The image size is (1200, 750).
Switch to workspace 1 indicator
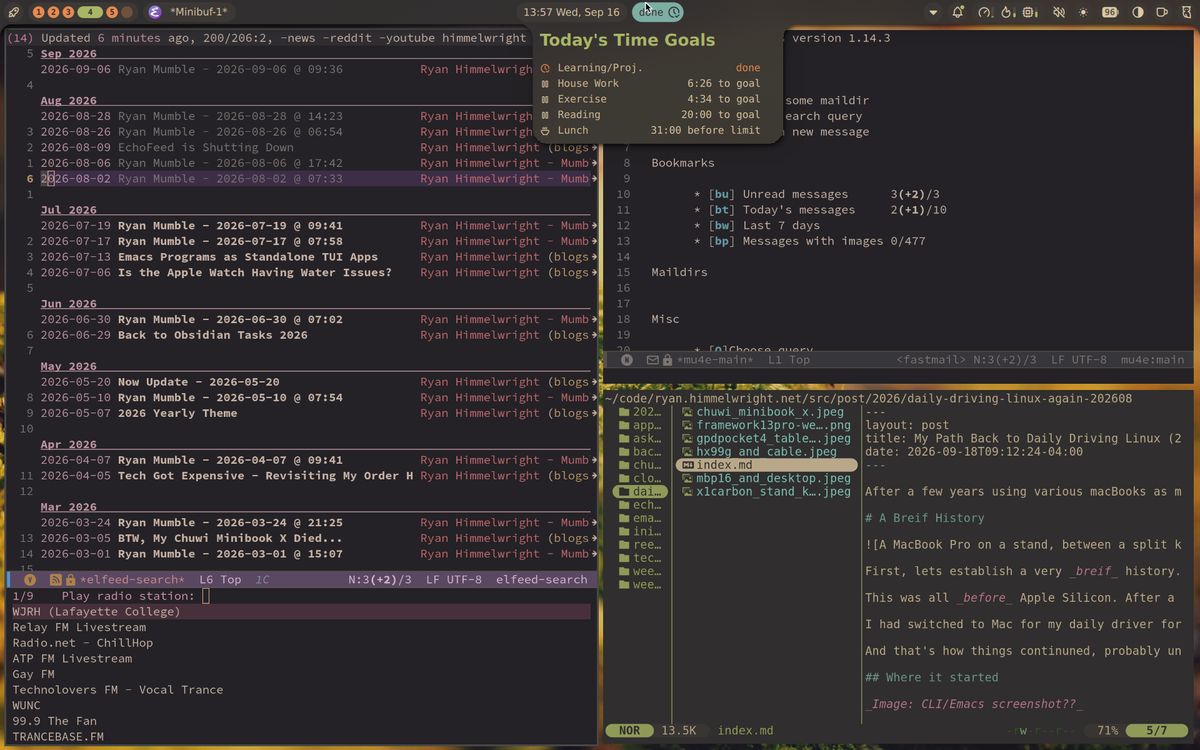tap(39, 12)
